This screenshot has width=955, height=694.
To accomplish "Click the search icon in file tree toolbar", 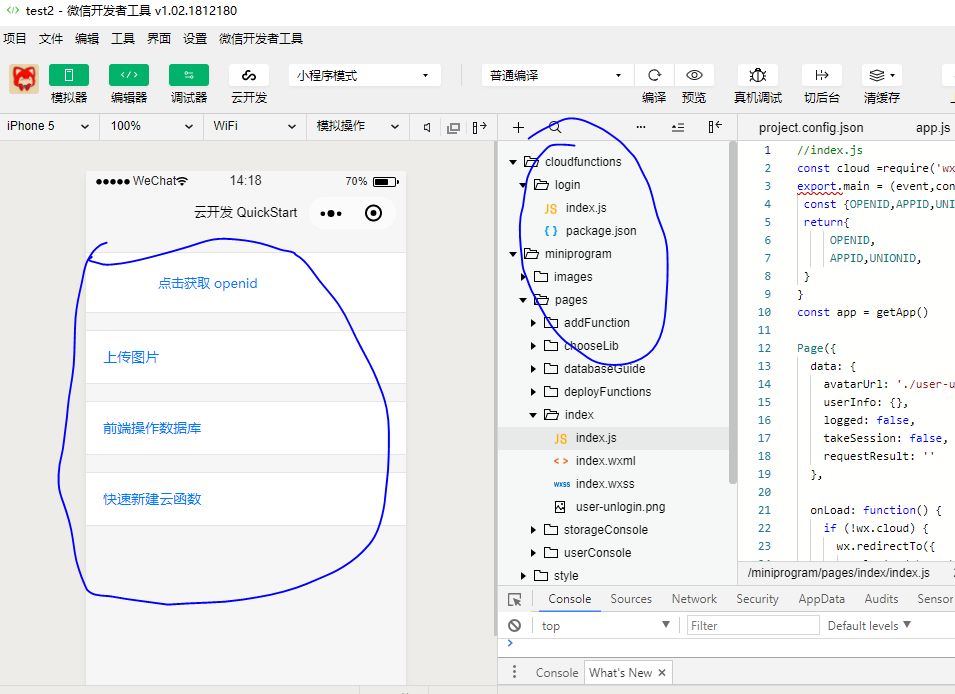I will (x=554, y=127).
